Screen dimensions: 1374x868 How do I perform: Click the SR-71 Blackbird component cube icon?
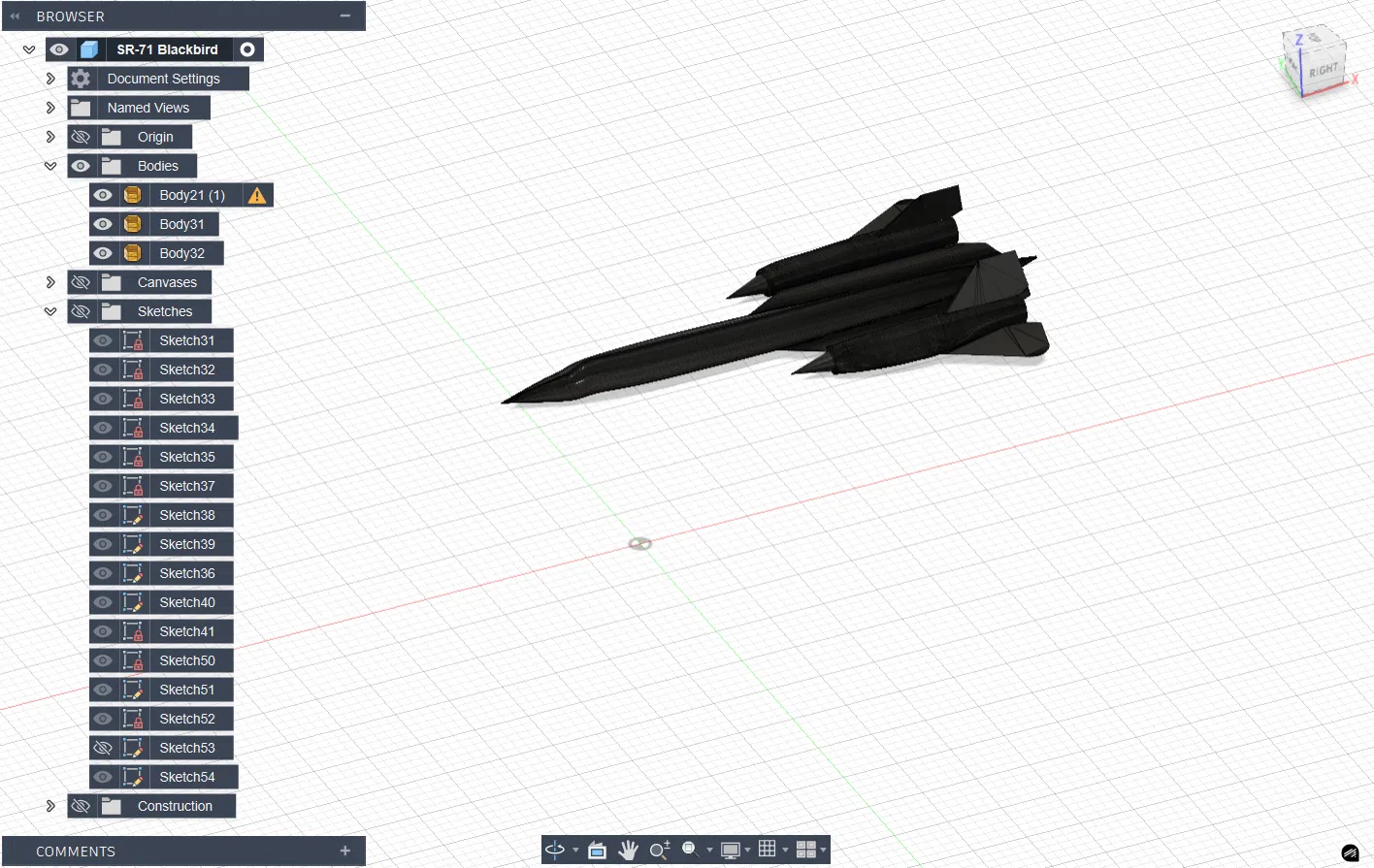tap(89, 49)
